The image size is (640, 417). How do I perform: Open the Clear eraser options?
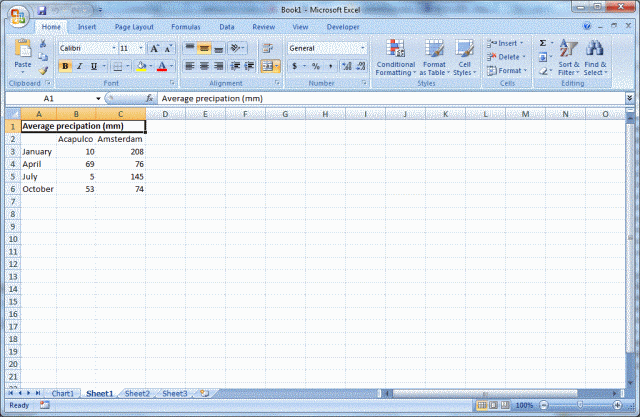point(543,71)
